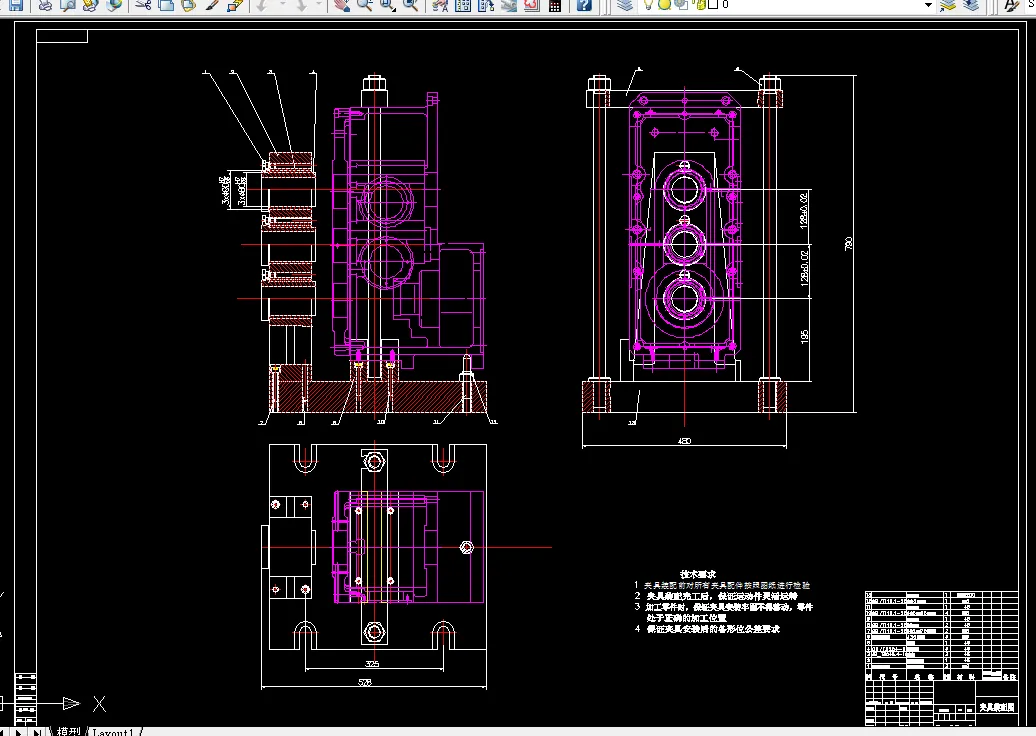
Task: Select the UCS X axis label
Action: (x=99, y=704)
